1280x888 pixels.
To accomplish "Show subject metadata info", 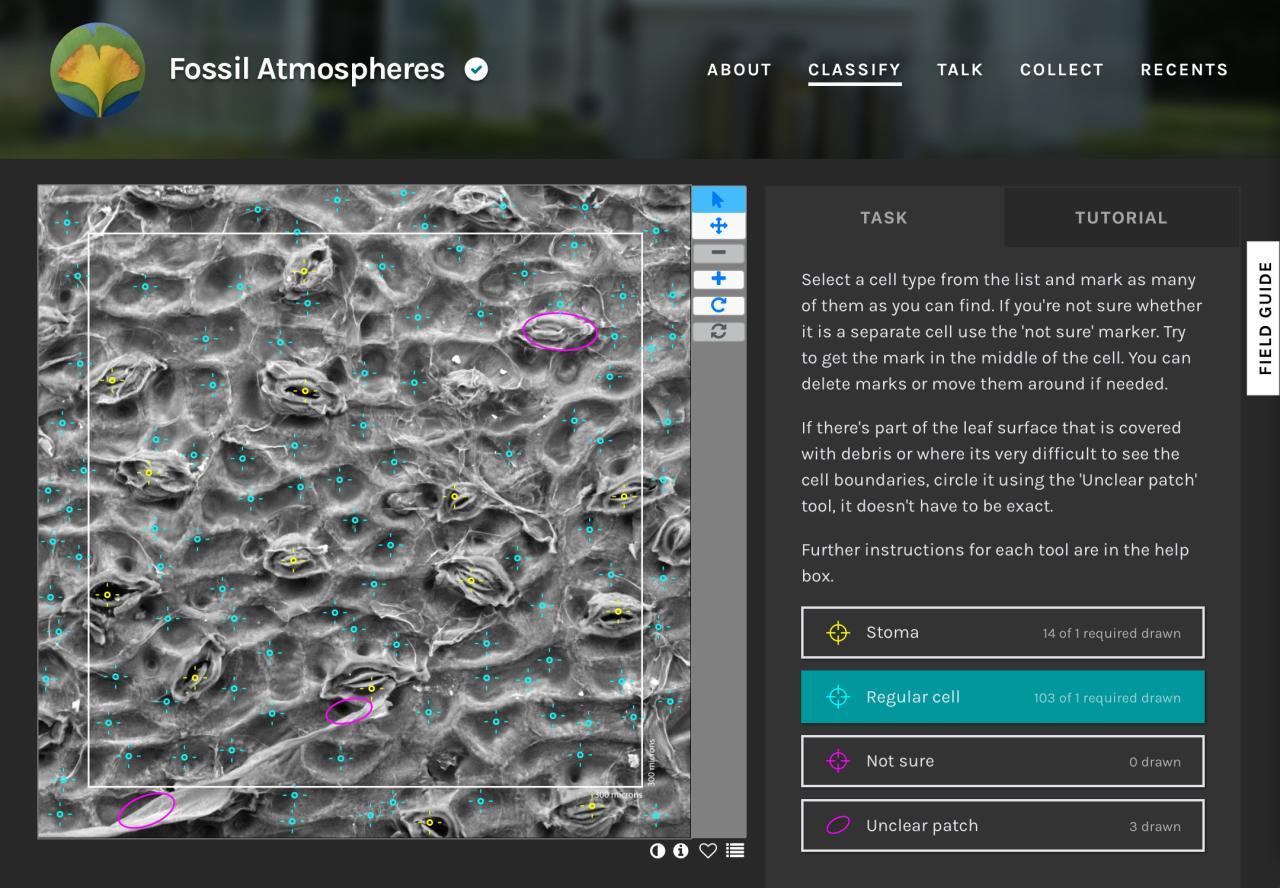I will click(x=681, y=851).
